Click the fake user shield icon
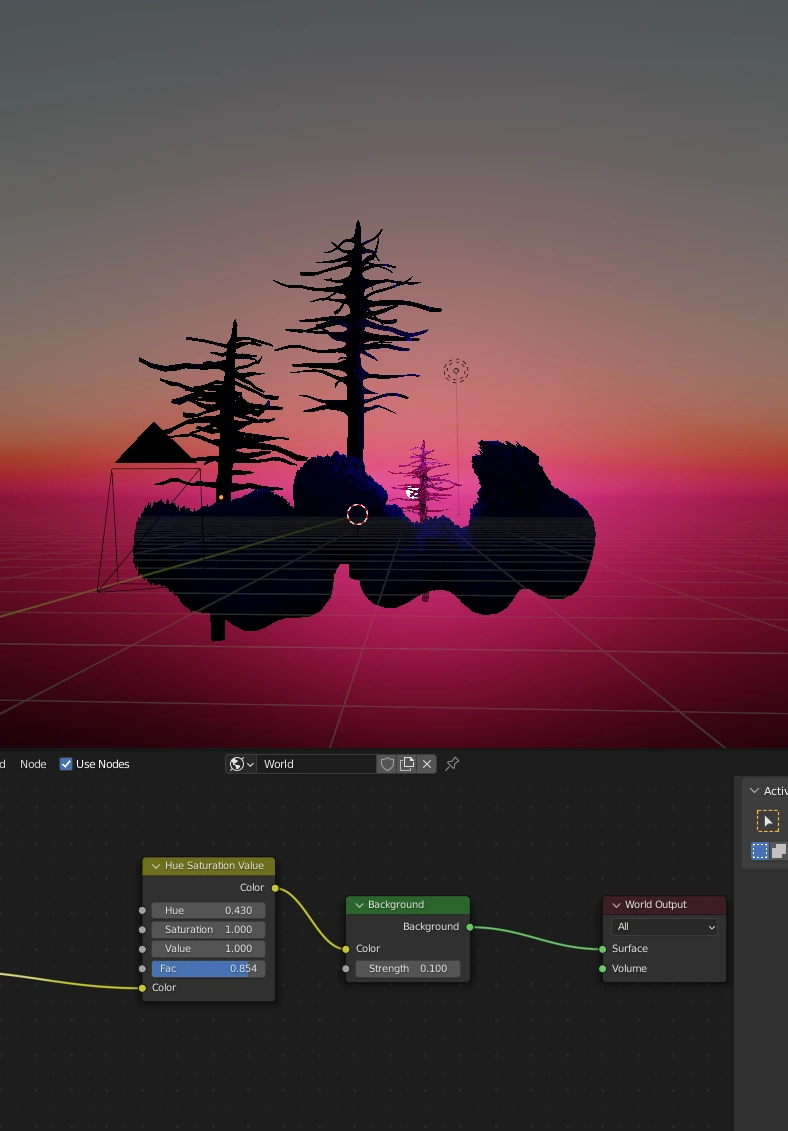 click(387, 764)
